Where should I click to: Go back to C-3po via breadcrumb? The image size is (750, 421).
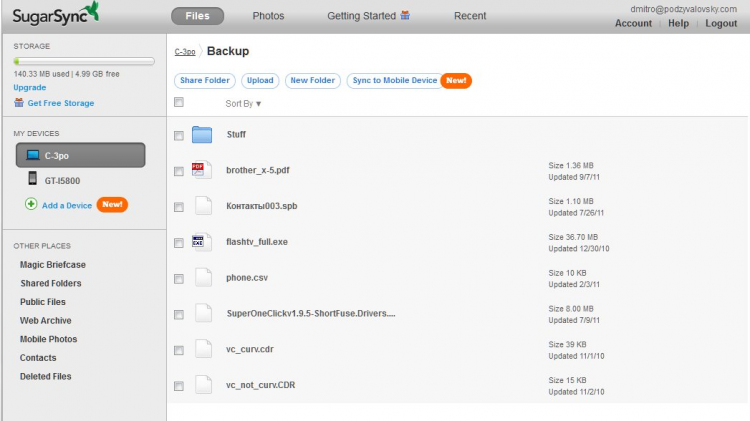pos(185,52)
